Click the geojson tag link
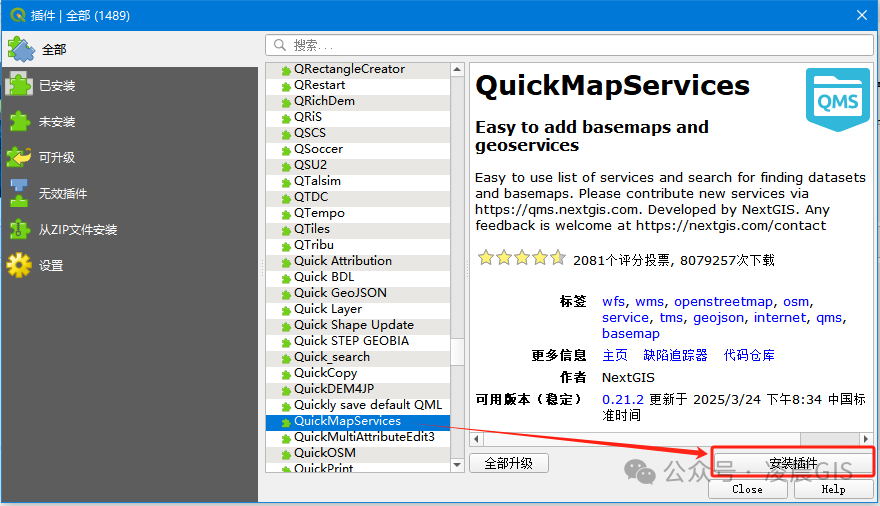The image size is (880, 506). pyautogui.click(x=718, y=318)
